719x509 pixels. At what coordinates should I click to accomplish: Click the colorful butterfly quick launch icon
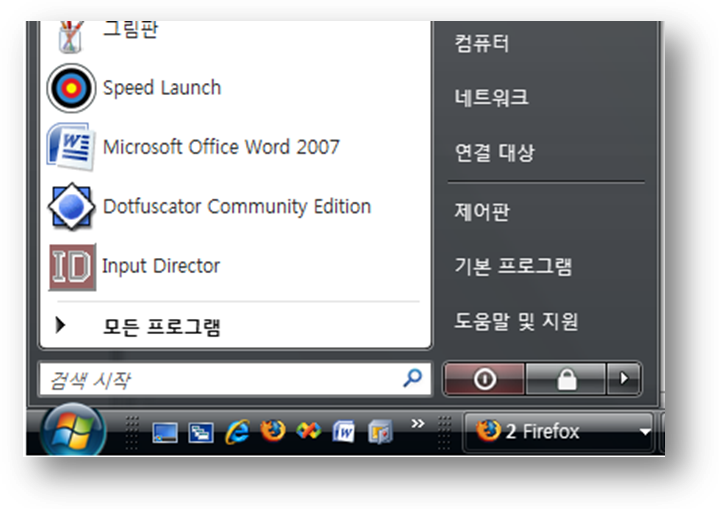coord(309,431)
